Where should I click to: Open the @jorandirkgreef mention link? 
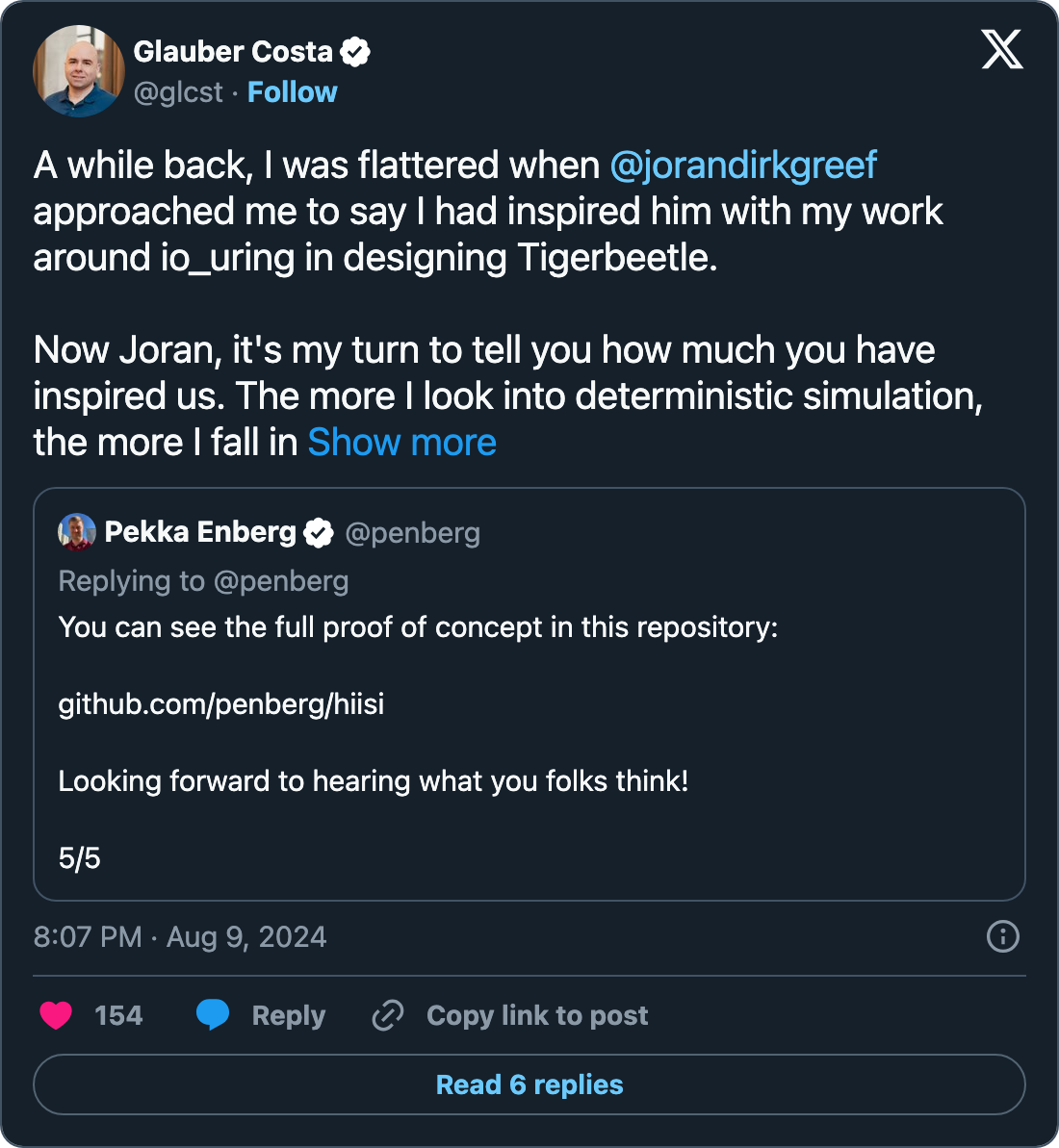(x=742, y=166)
